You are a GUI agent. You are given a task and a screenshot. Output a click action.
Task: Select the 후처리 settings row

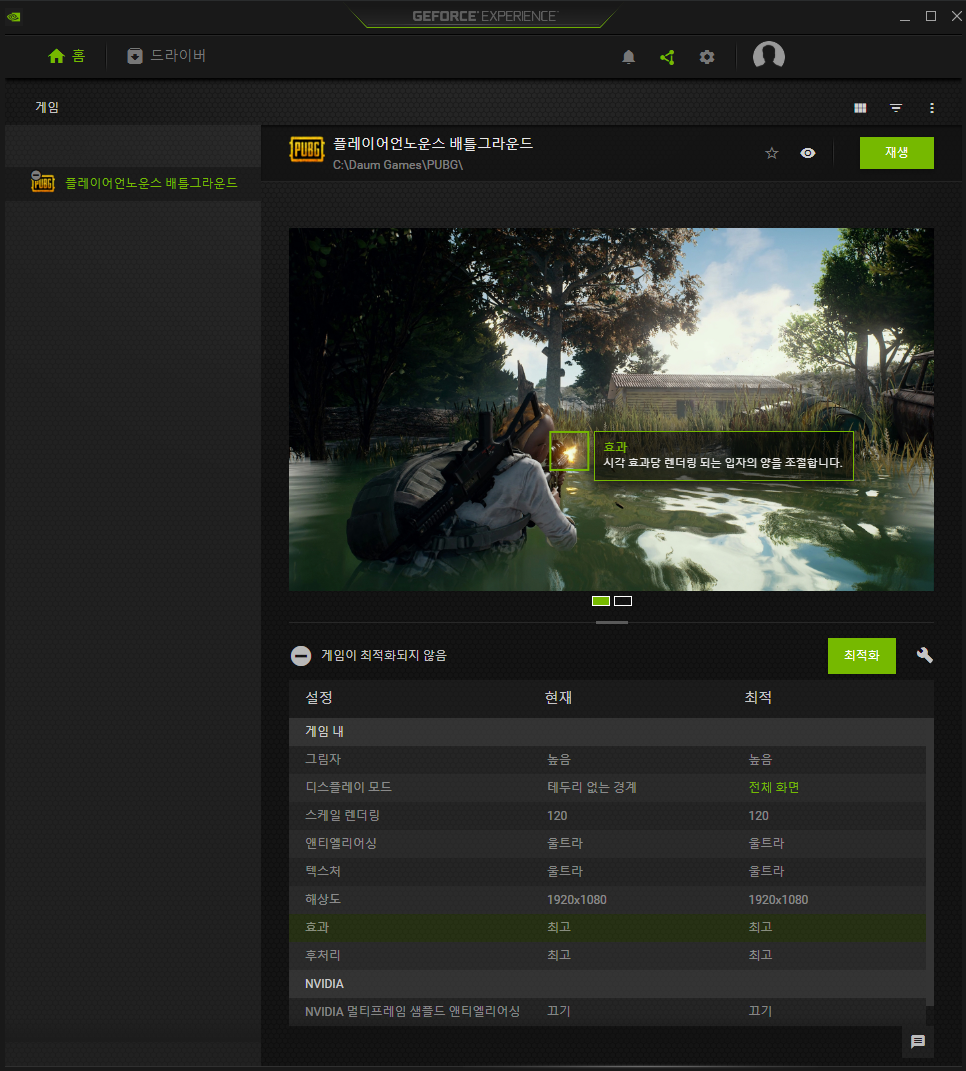tap(607, 956)
